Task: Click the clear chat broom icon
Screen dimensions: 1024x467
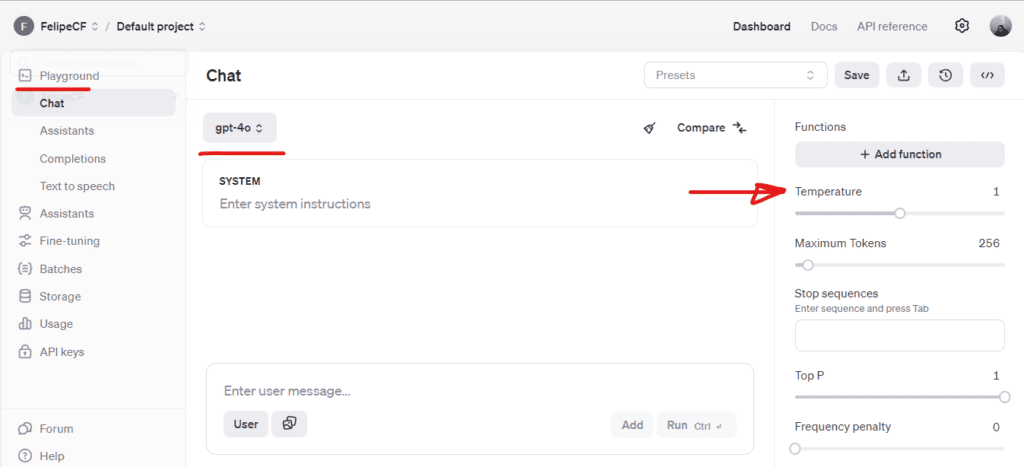Action: coord(650,128)
